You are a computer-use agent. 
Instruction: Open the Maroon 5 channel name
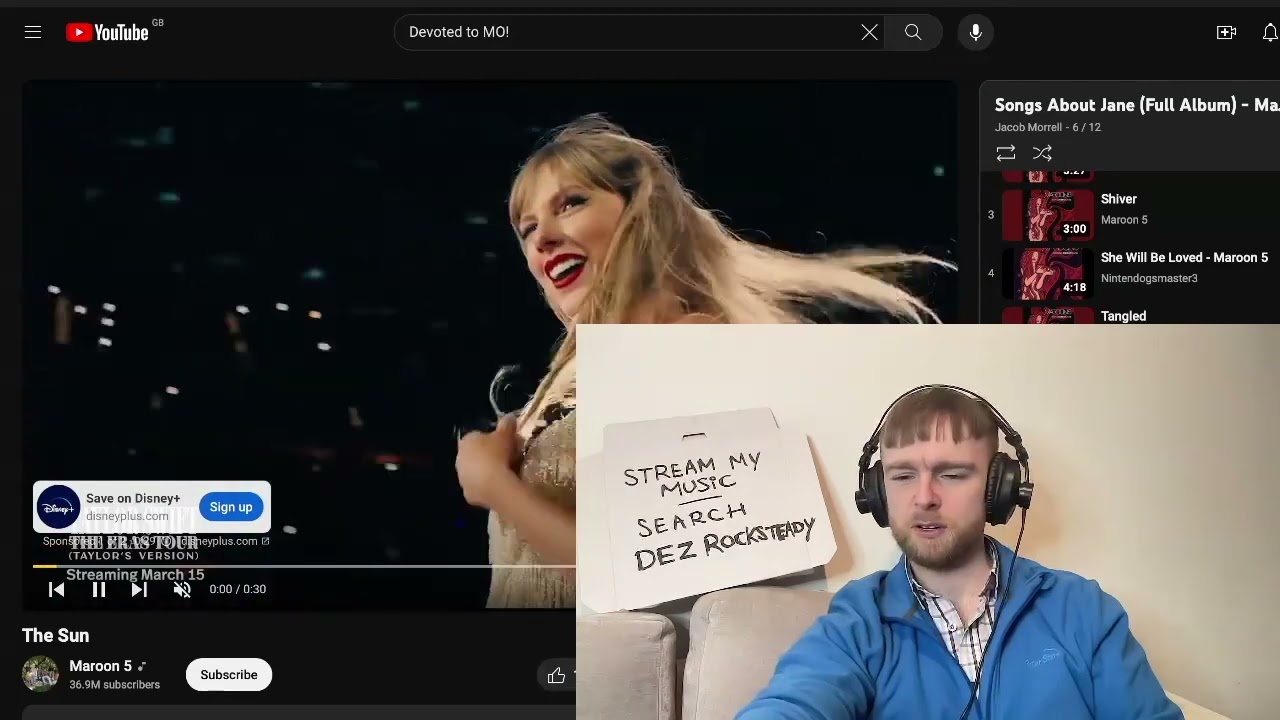point(100,666)
